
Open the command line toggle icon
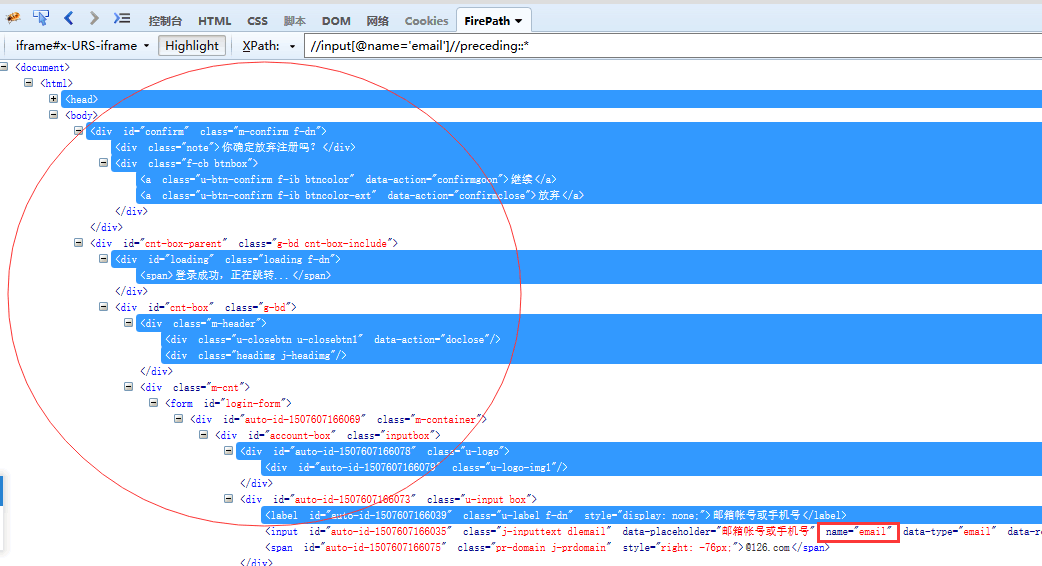pos(122,18)
